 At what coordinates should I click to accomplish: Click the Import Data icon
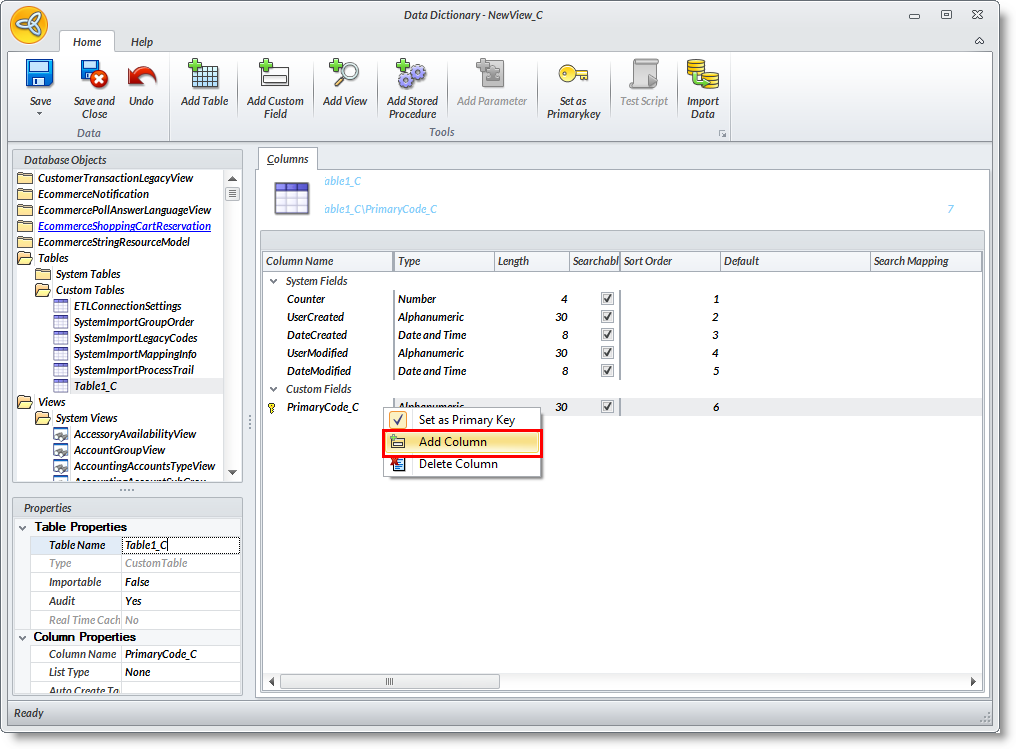click(x=703, y=75)
